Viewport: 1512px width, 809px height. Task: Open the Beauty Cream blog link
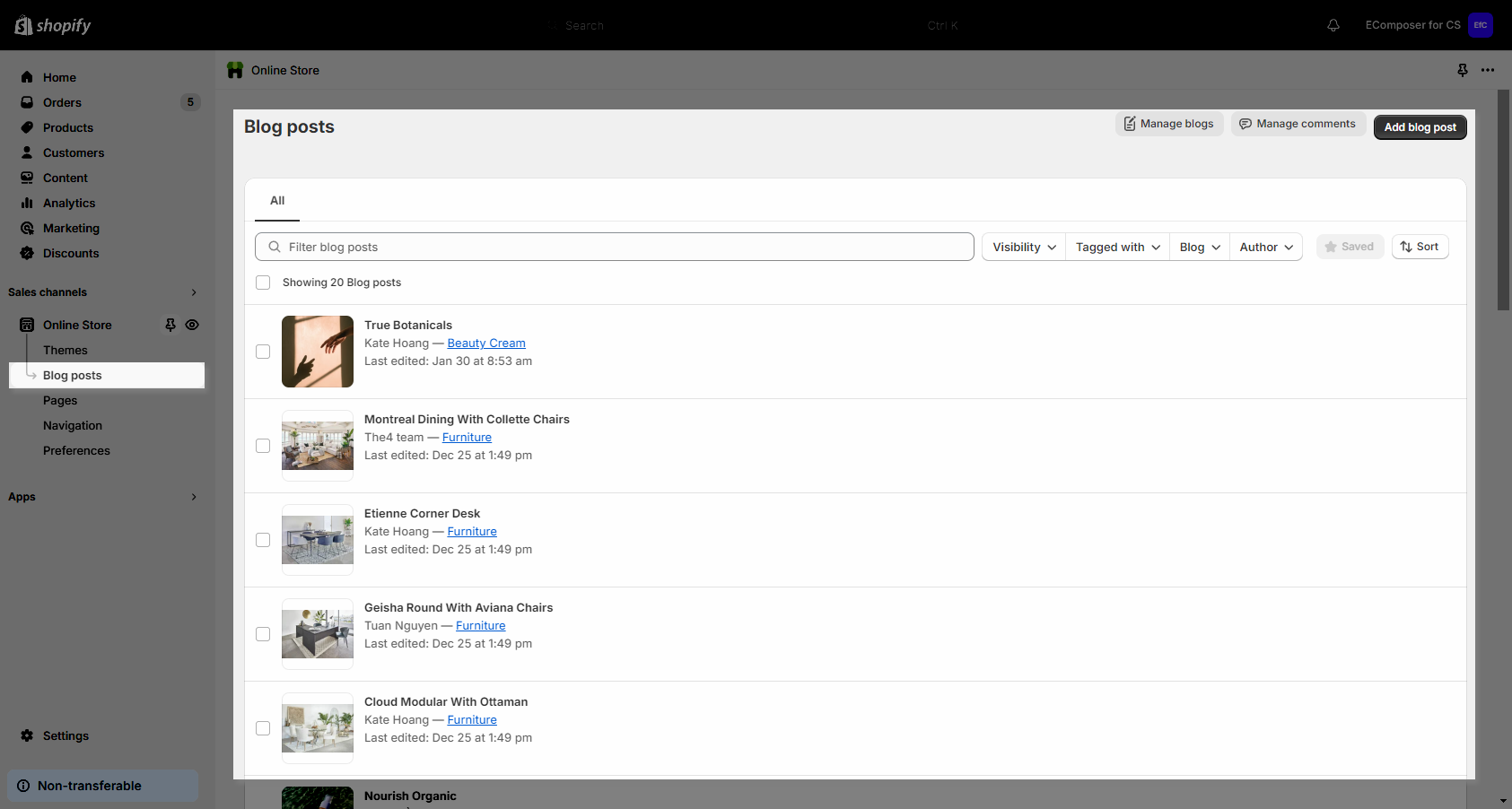[x=485, y=343]
